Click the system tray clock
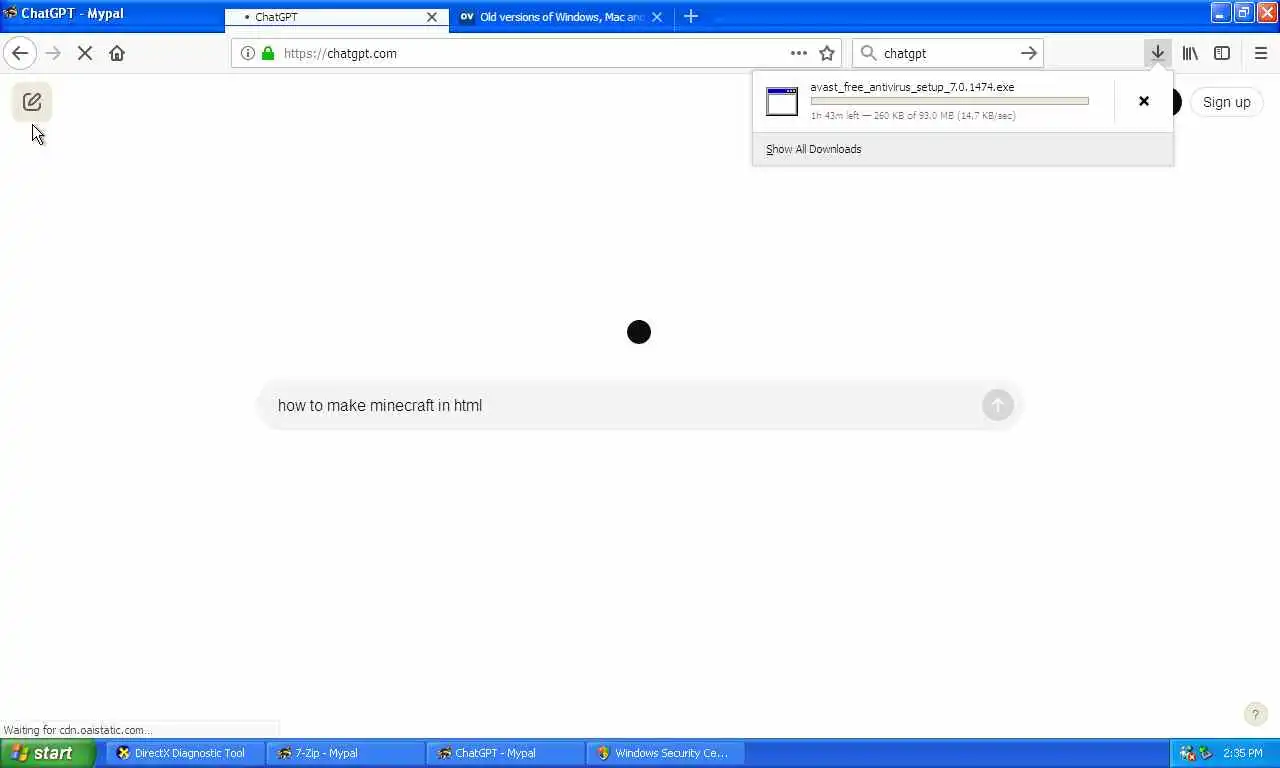The image size is (1280, 768). coord(1242,753)
